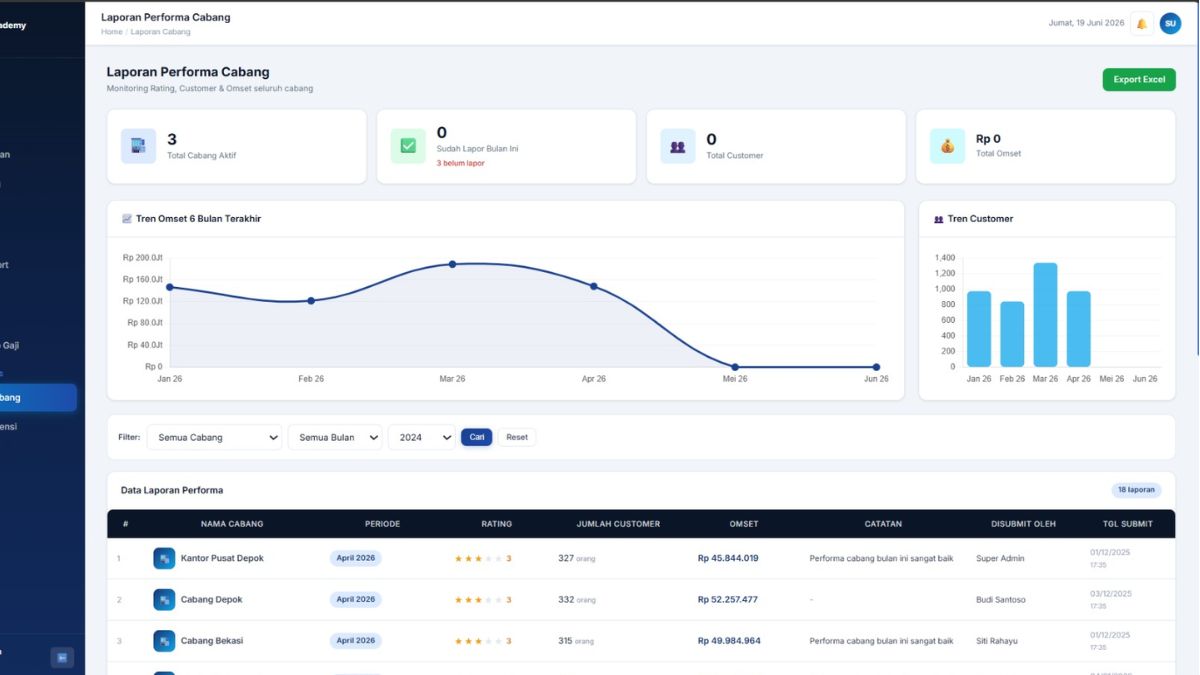Click the Reset filter button
The image size is (1200, 675).
[517, 437]
